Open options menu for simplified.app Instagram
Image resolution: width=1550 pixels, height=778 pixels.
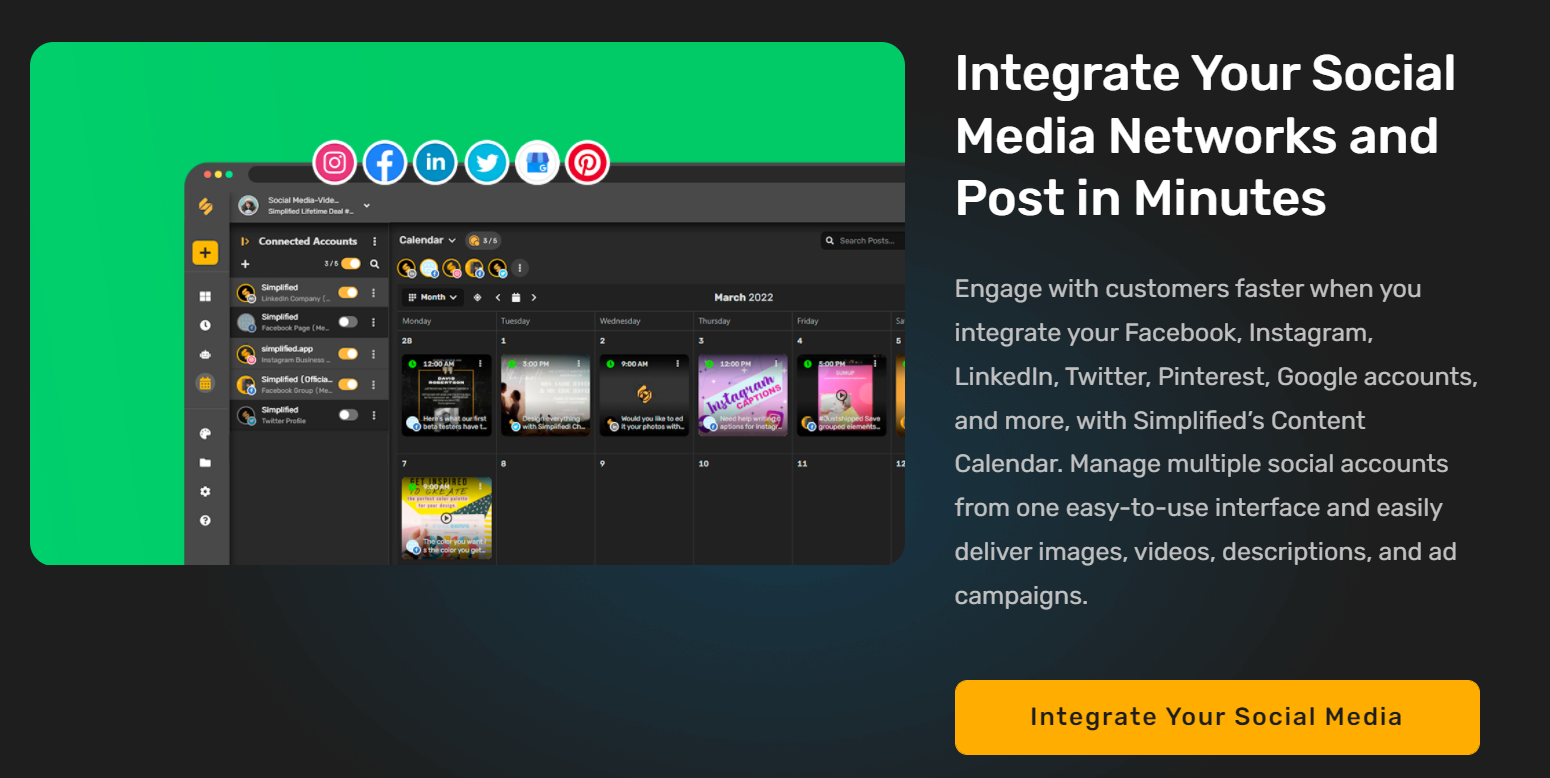point(374,354)
